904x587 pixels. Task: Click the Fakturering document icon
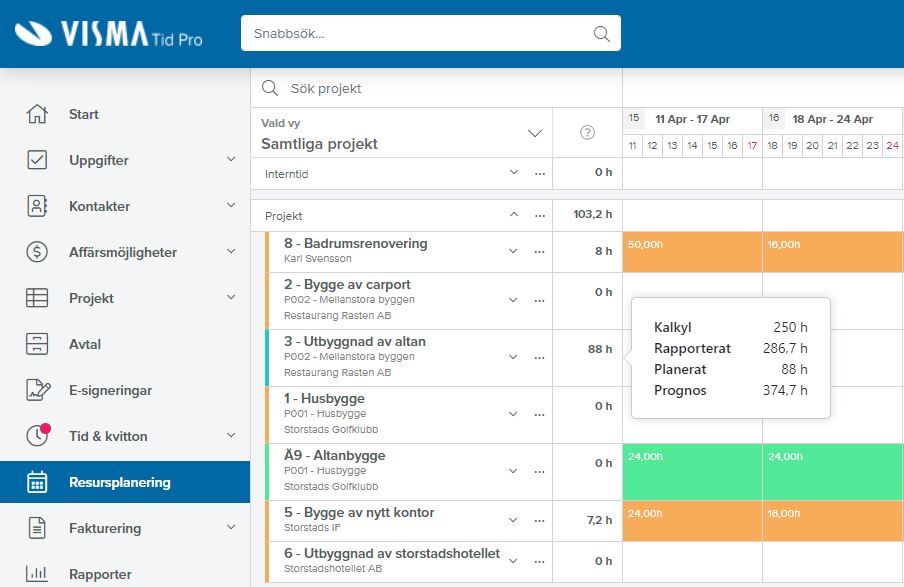pyautogui.click(x=37, y=528)
